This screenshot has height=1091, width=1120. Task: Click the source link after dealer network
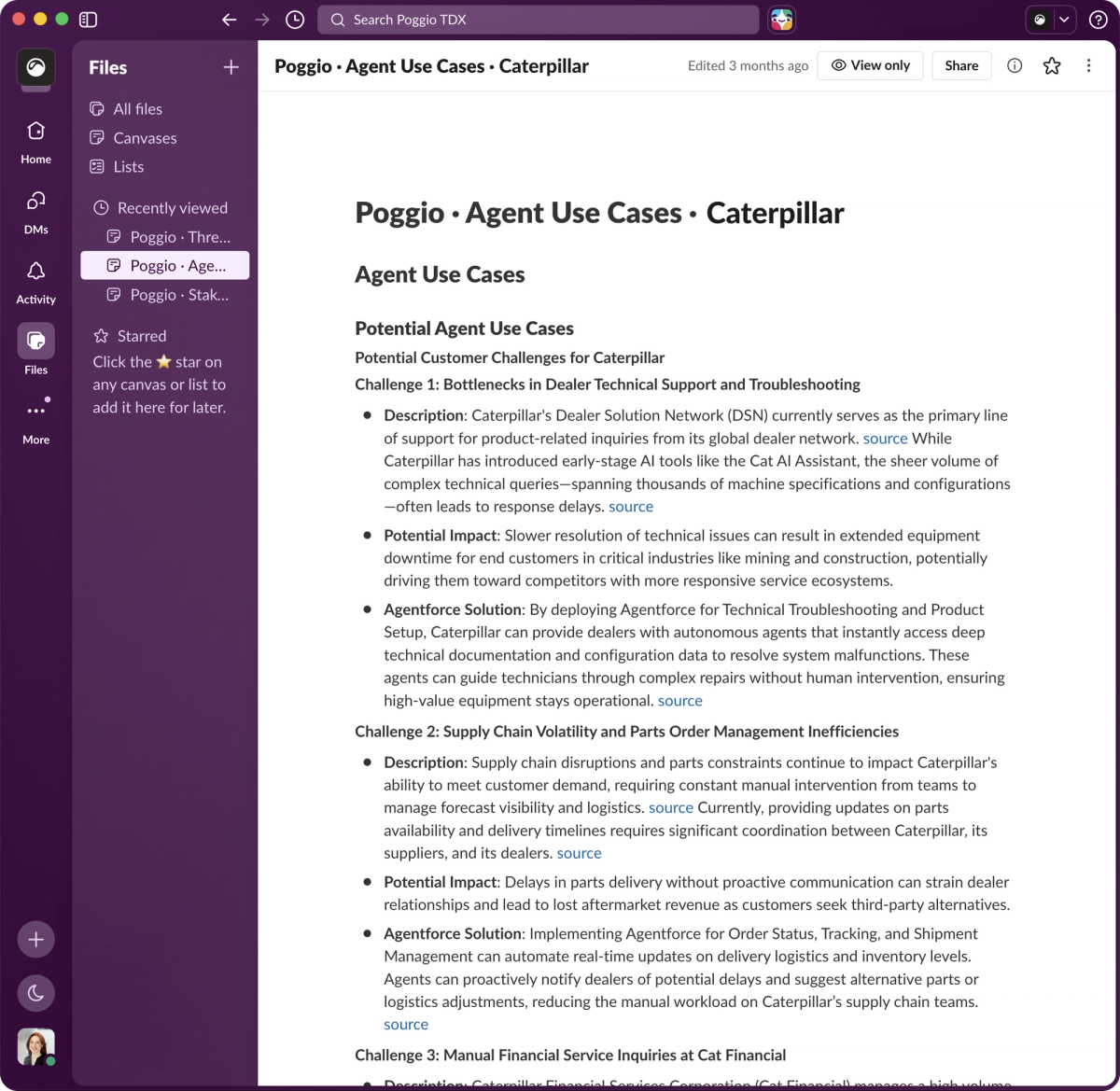pos(885,438)
